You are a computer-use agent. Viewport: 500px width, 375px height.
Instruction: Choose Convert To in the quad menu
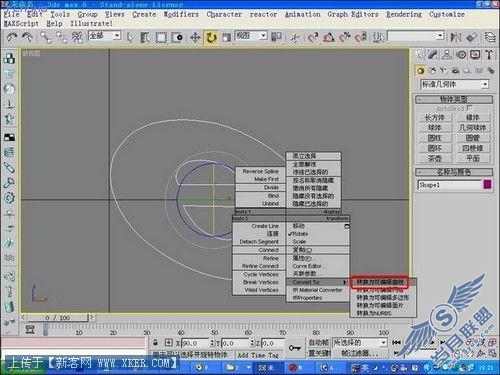point(317,282)
